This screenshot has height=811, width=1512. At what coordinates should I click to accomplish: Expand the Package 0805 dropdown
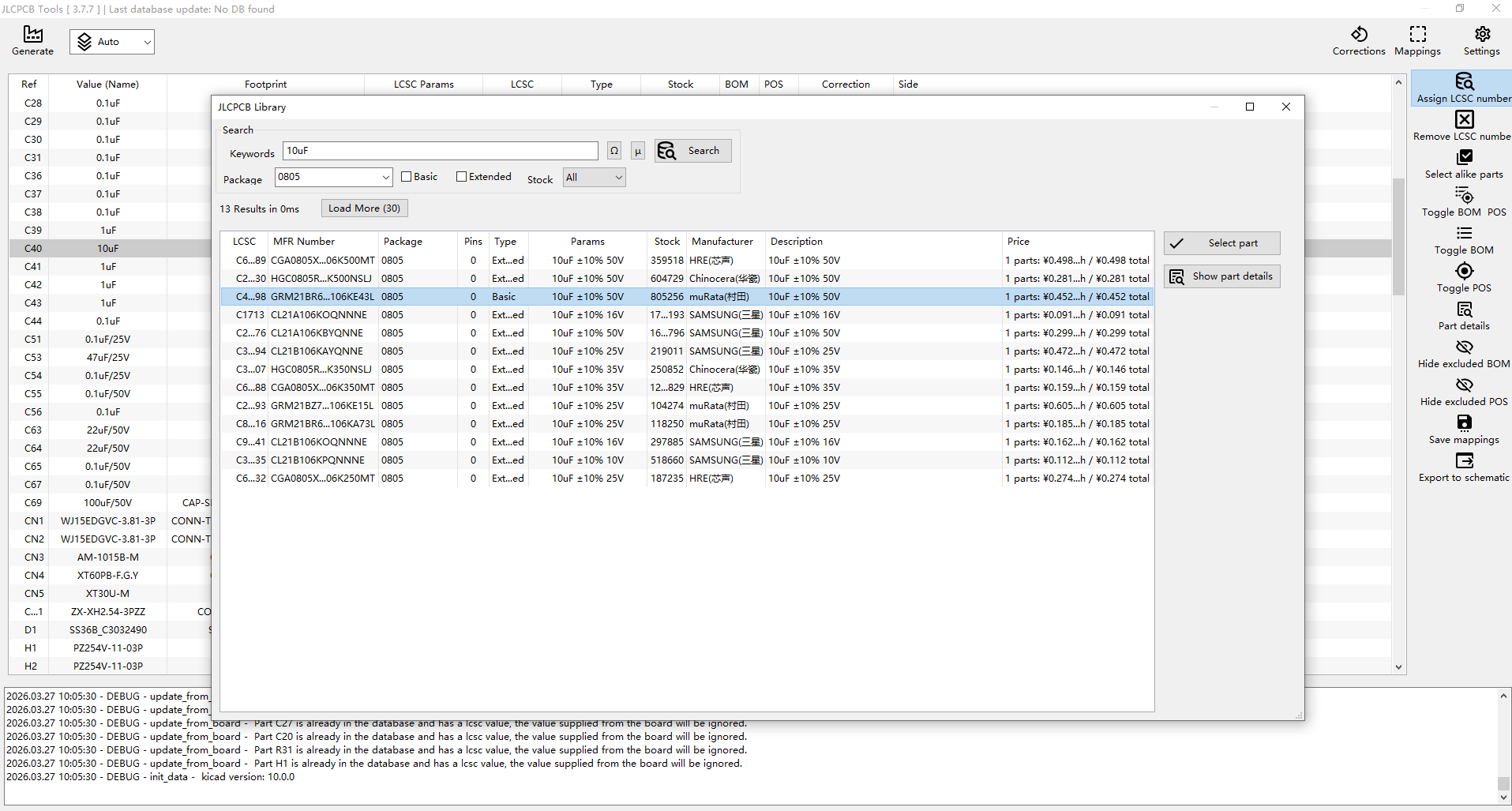point(385,178)
